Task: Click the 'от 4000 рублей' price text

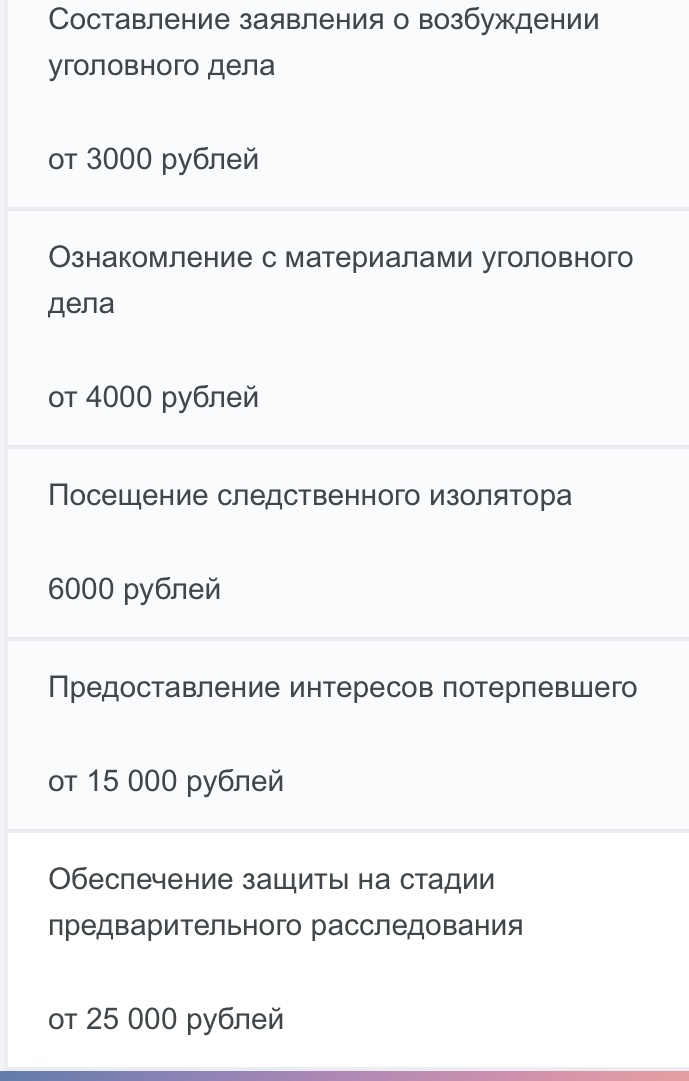Action: click(x=153, y=398)
